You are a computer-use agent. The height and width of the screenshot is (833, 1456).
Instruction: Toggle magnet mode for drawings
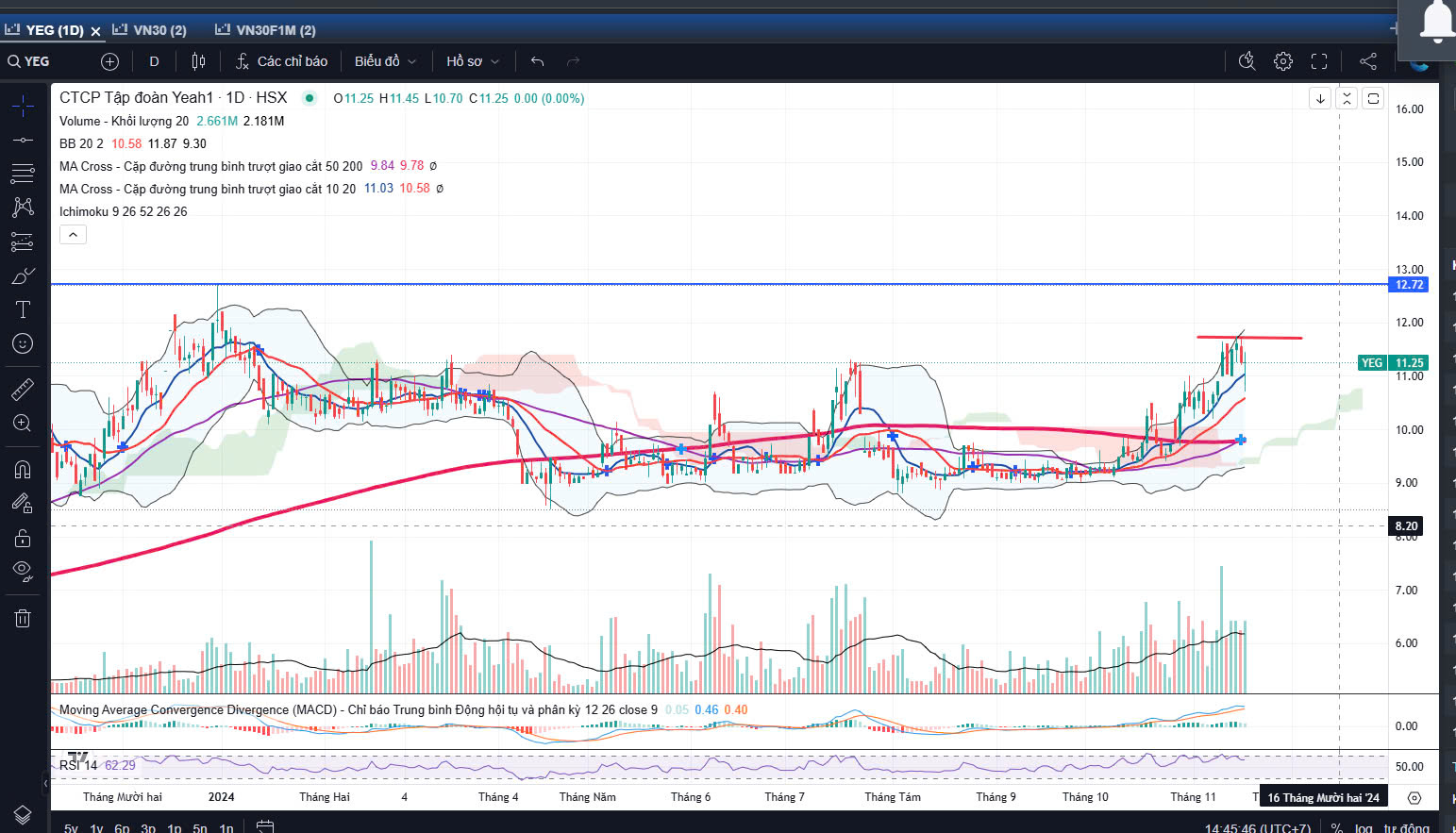click(x=23, y=469)
